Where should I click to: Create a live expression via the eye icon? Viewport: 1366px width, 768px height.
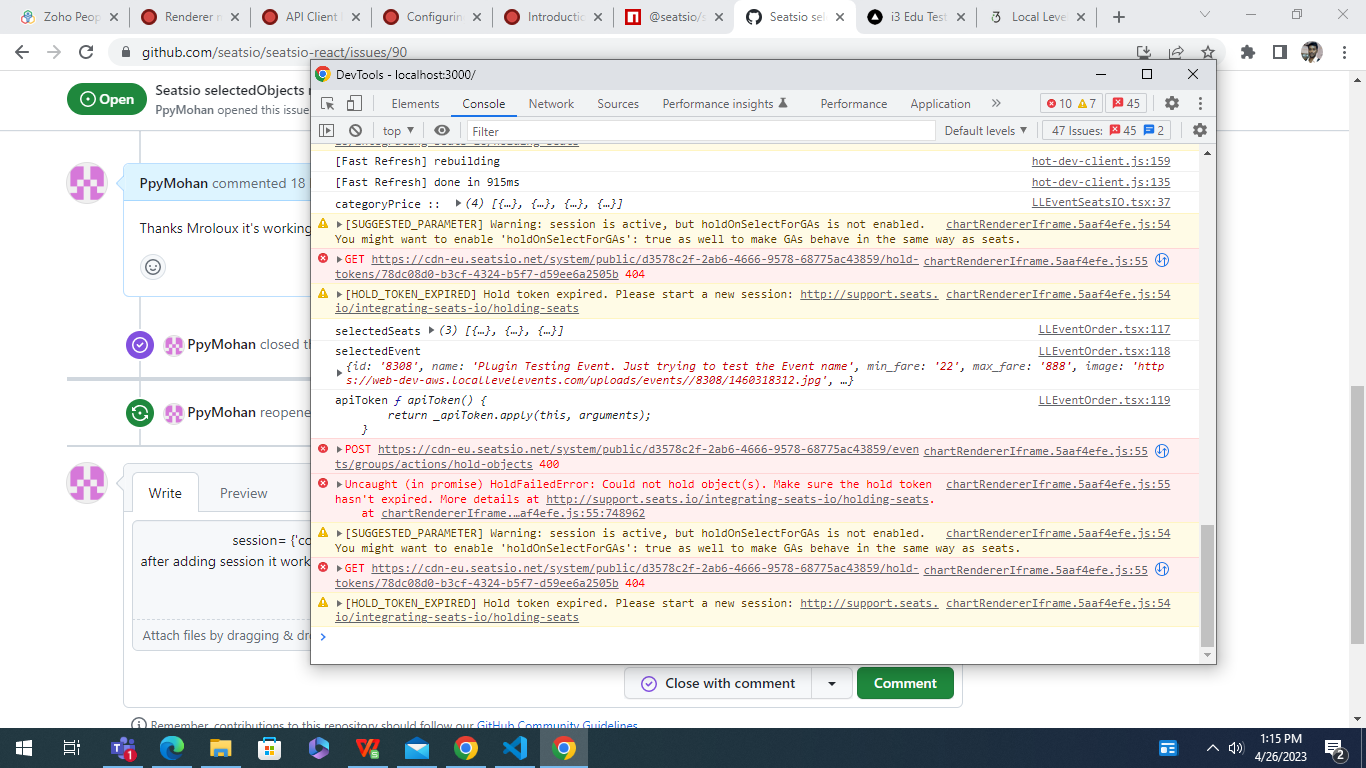coord(441,130)
